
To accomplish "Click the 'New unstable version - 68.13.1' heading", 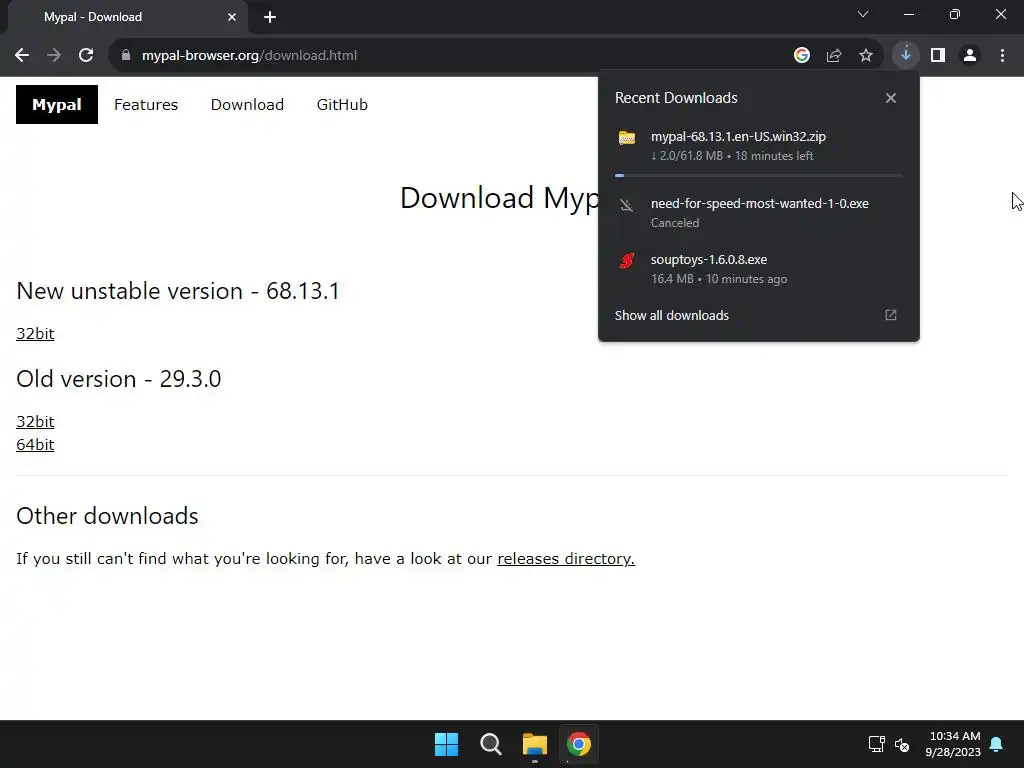I will [x=178, y=291].
